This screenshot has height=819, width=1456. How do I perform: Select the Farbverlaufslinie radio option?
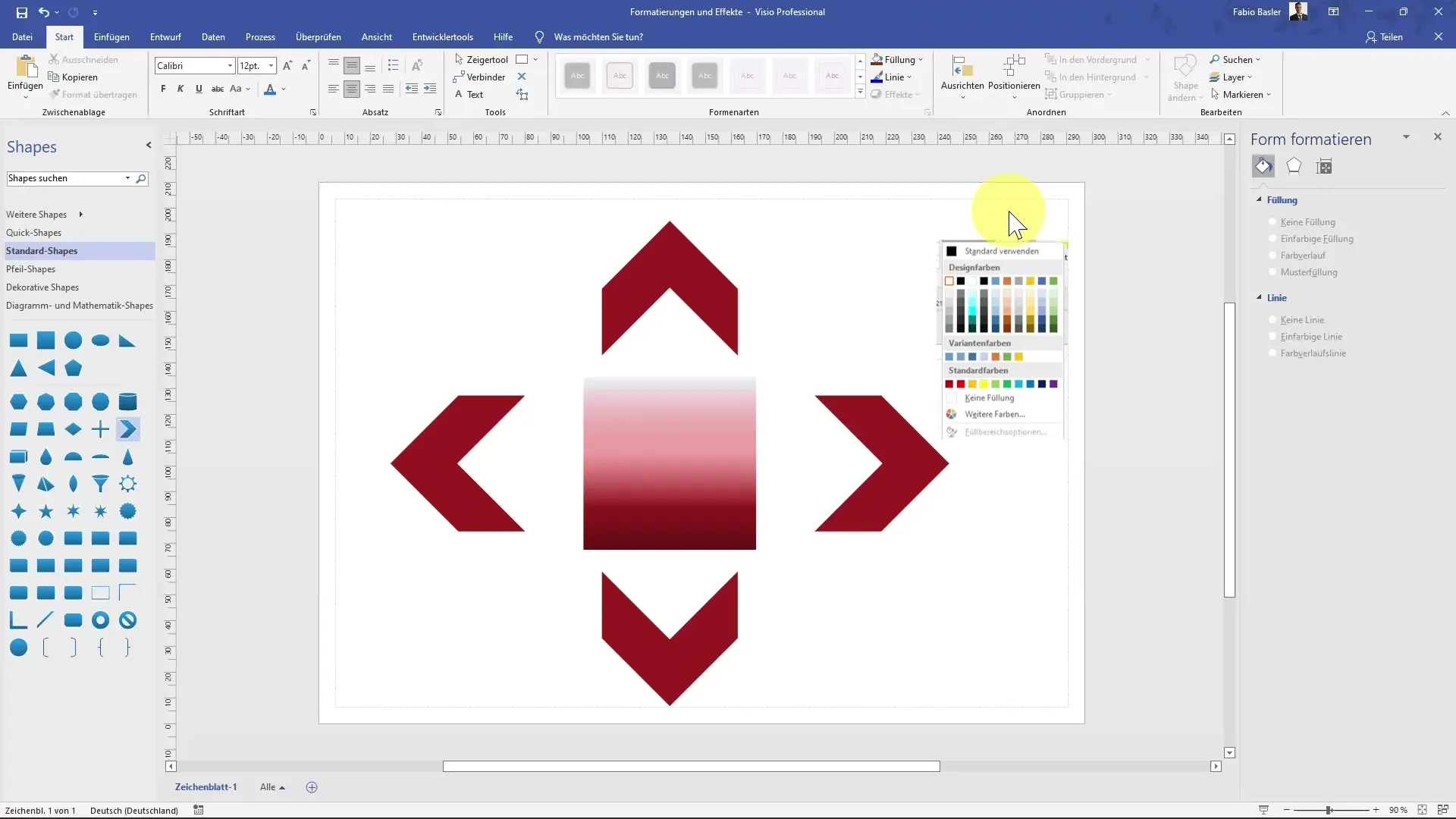click(x=1273, y=353)
